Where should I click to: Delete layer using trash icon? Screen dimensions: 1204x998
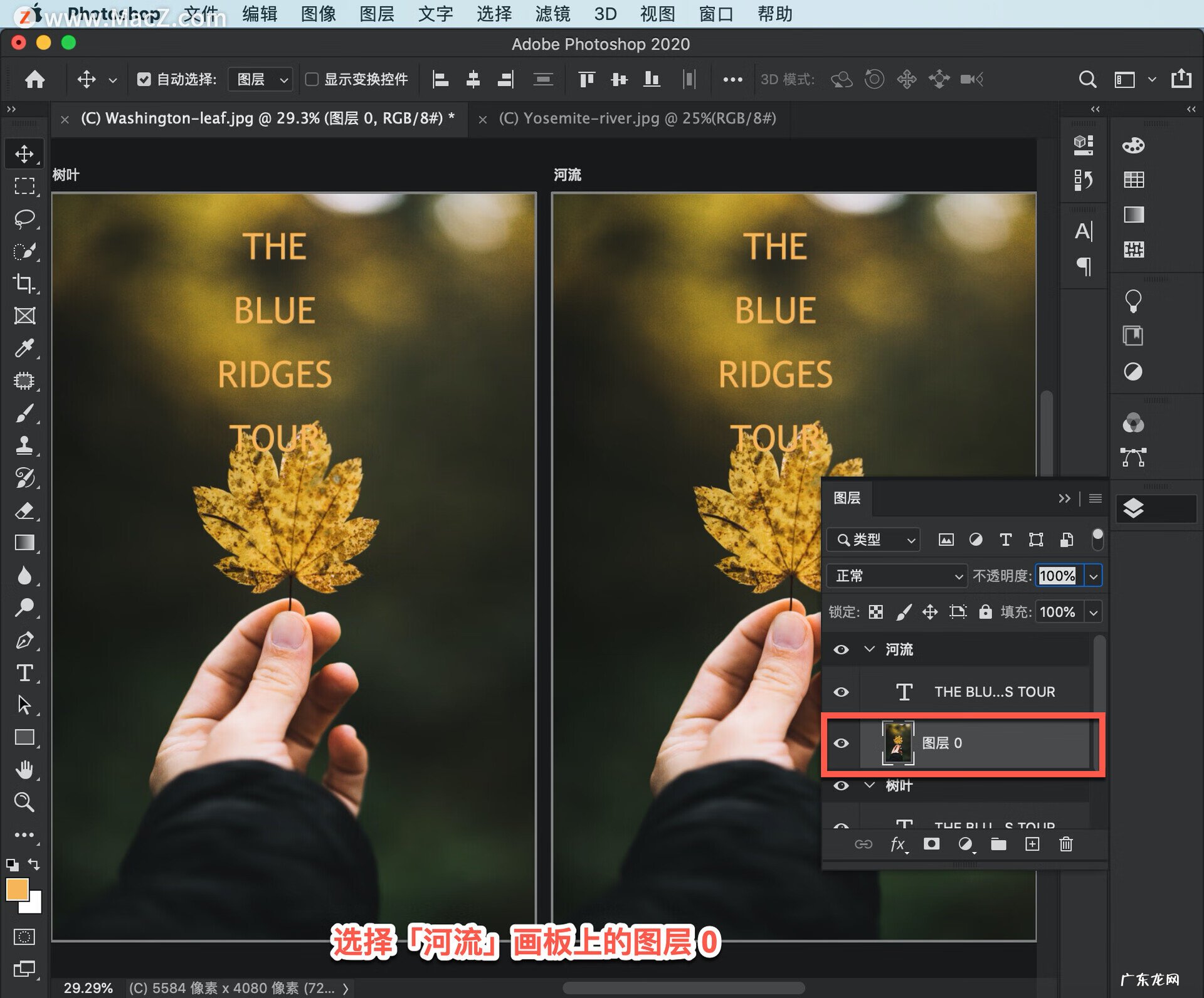coord(1066,844)
